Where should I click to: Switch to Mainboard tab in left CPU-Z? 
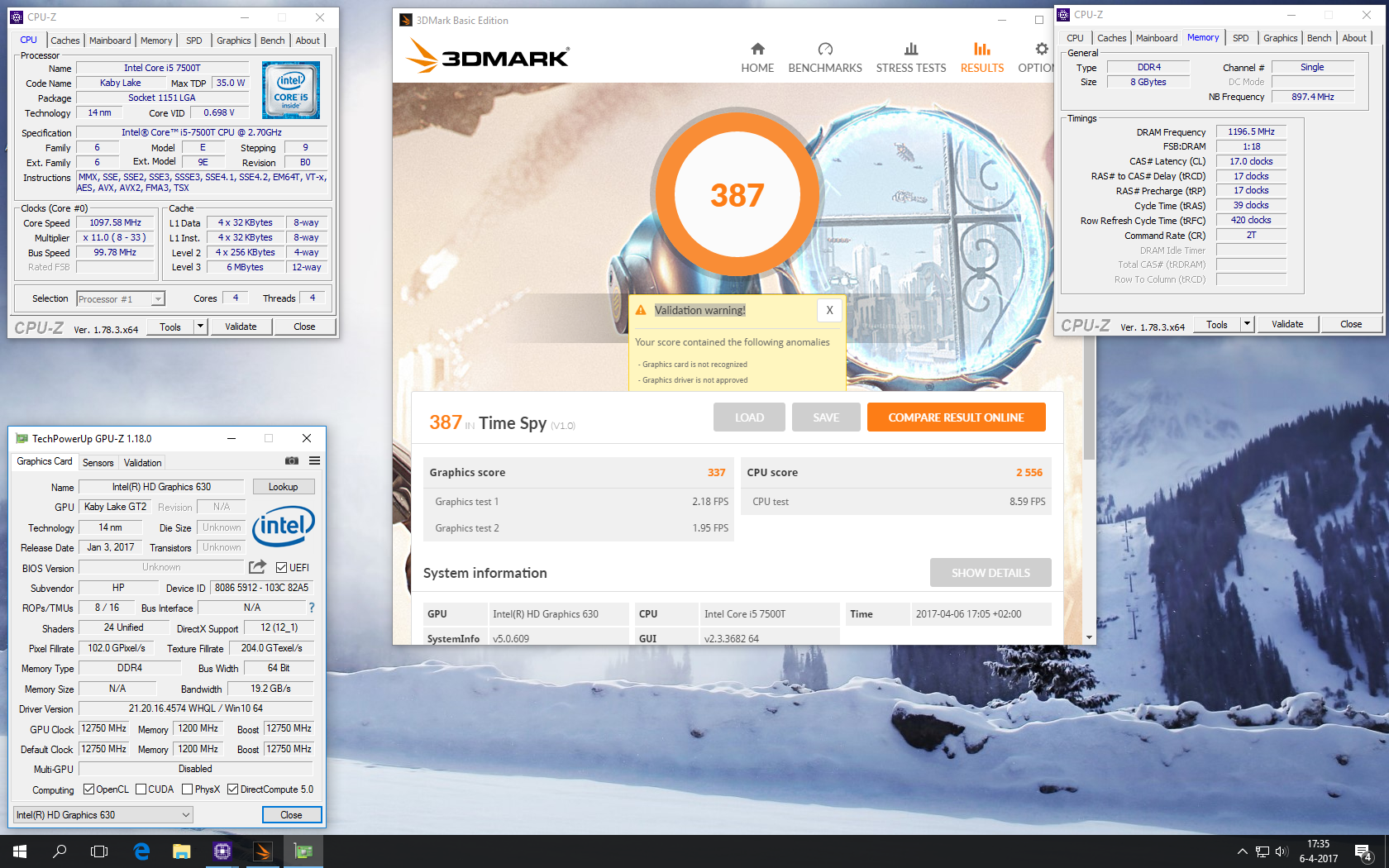[110, 41]
